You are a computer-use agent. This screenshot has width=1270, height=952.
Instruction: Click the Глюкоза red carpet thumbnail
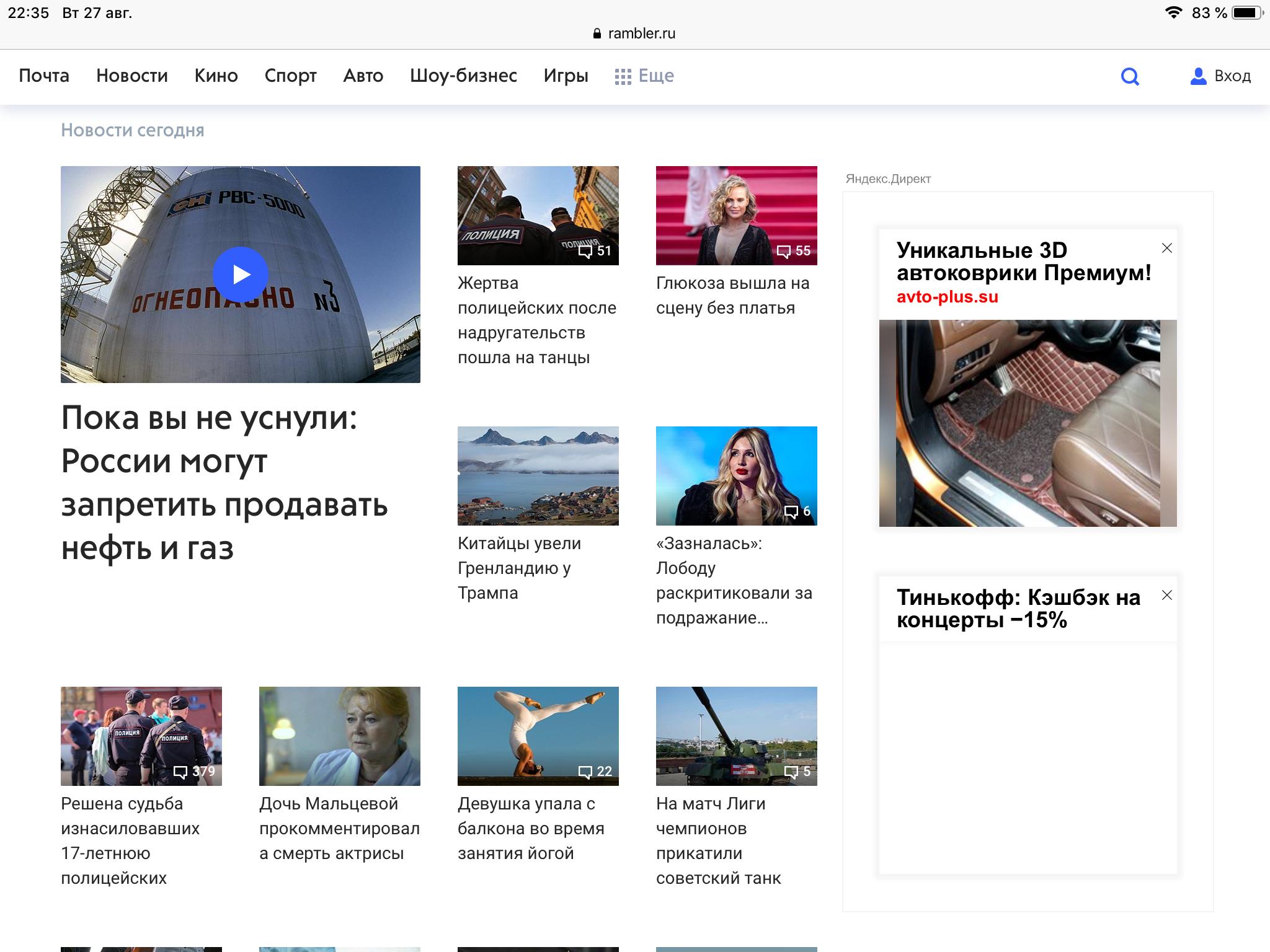pos(737,216)
